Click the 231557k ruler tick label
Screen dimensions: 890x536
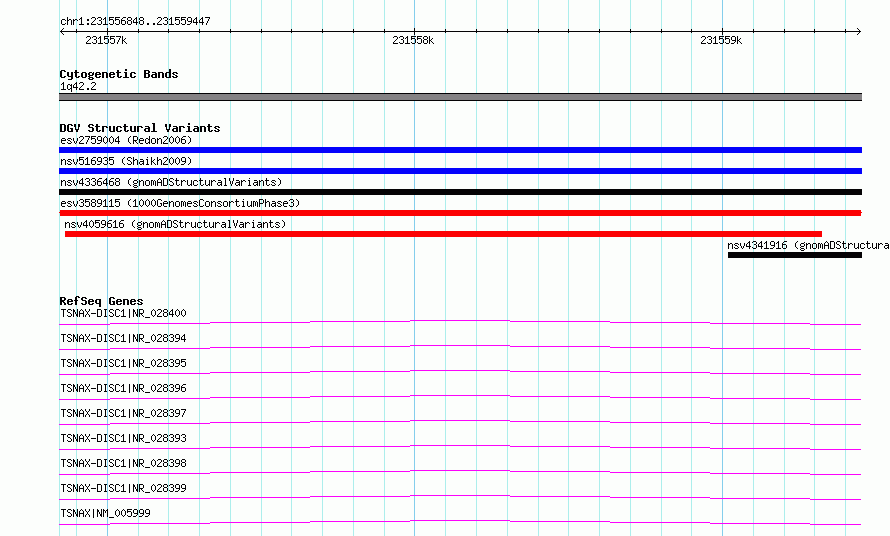pos(106,40)
